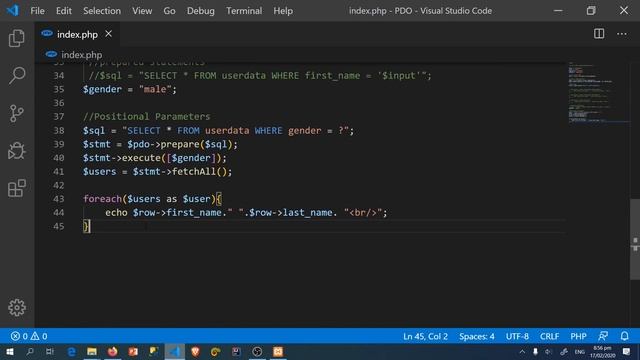Select language mode PHP
The image size is (640, 360).
[x=578, y=336]
